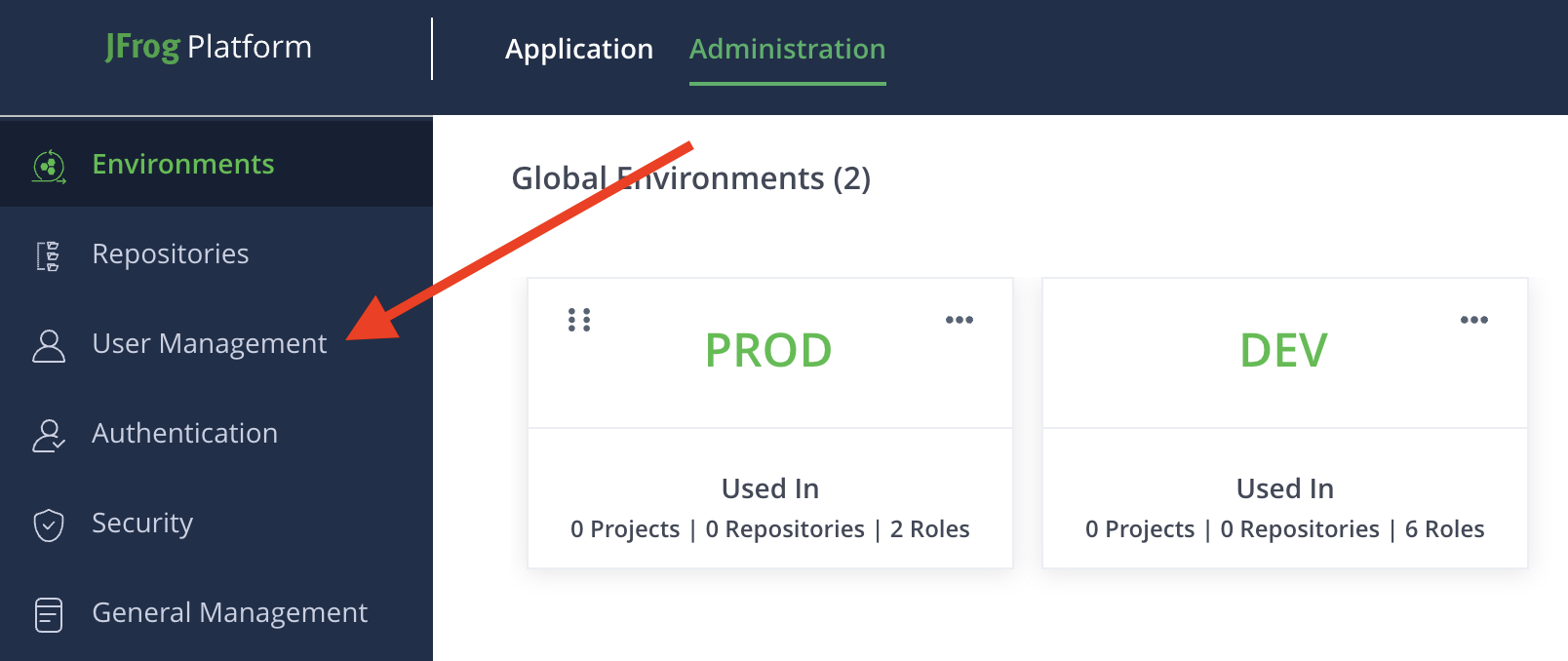Open the PROD card three-dot menu

(x=959, y=320)
